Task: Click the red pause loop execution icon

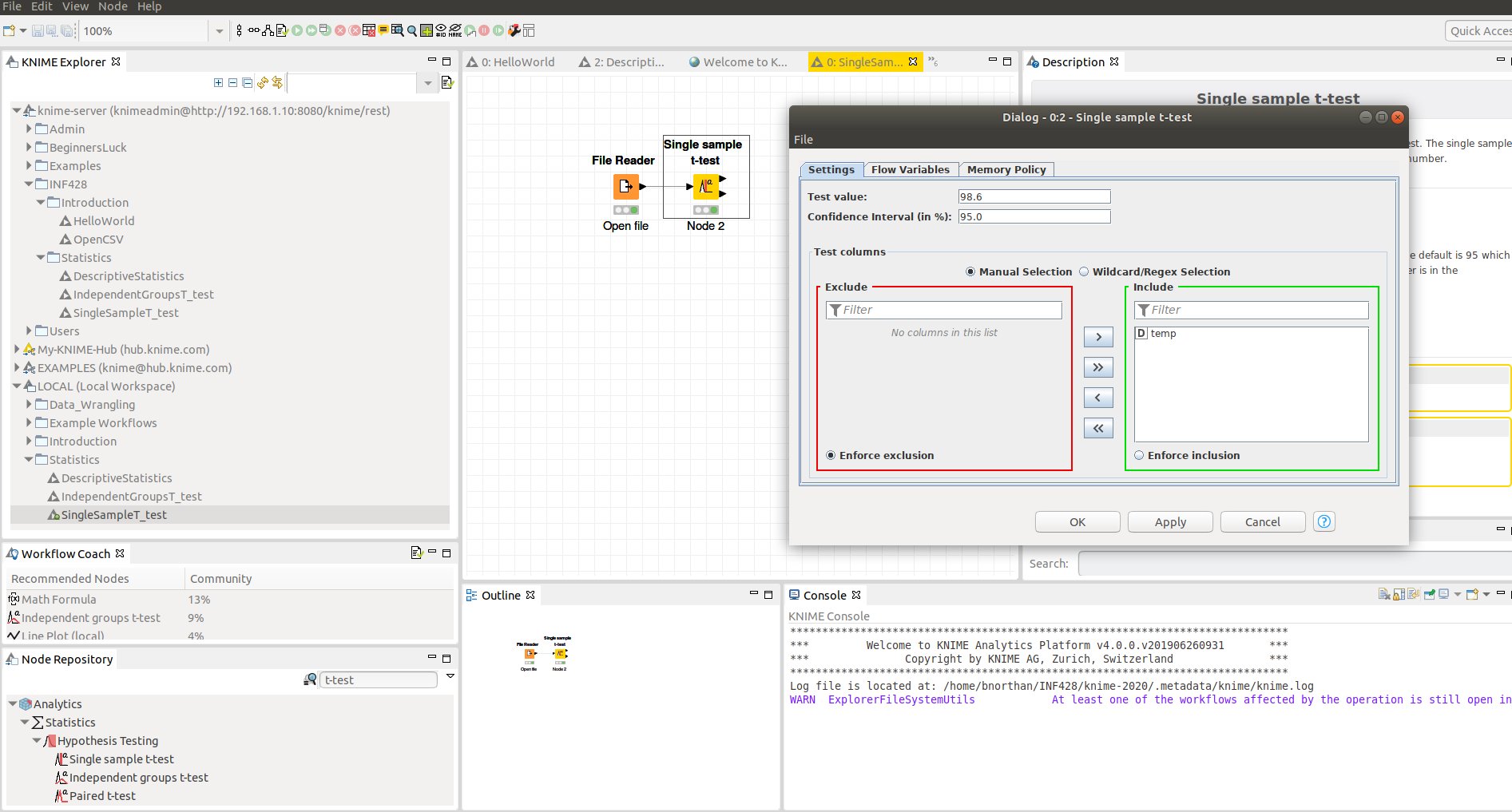Action: click(x=484, y=31)
